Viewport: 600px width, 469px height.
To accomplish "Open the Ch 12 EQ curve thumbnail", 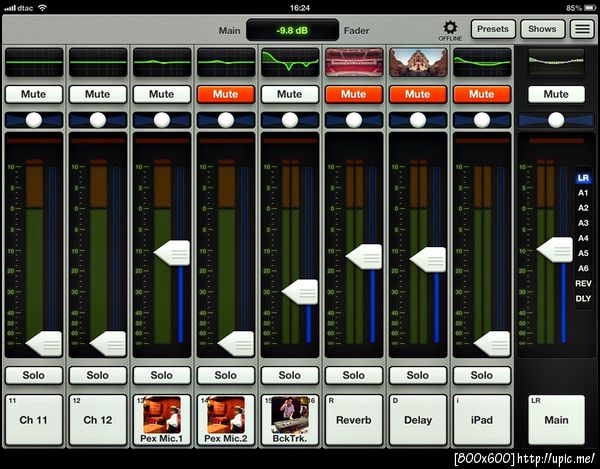I will coord(98,62).
